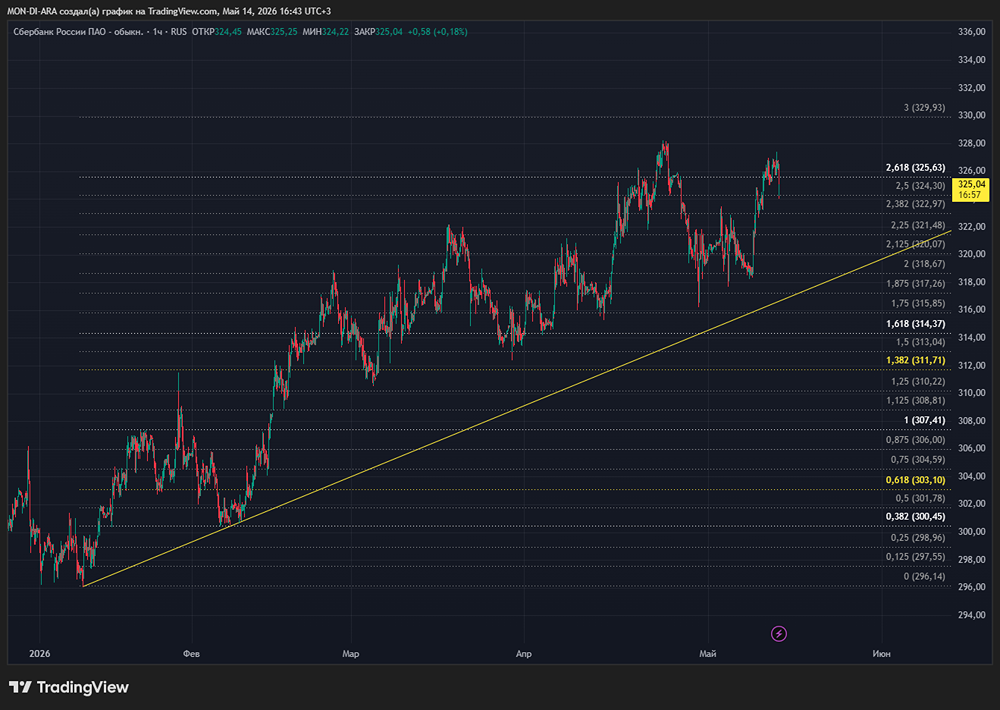Viewport: 1000px width, 710px height.
Task: Click 330,00 on the price axis
Action: [x=972, y=115]
